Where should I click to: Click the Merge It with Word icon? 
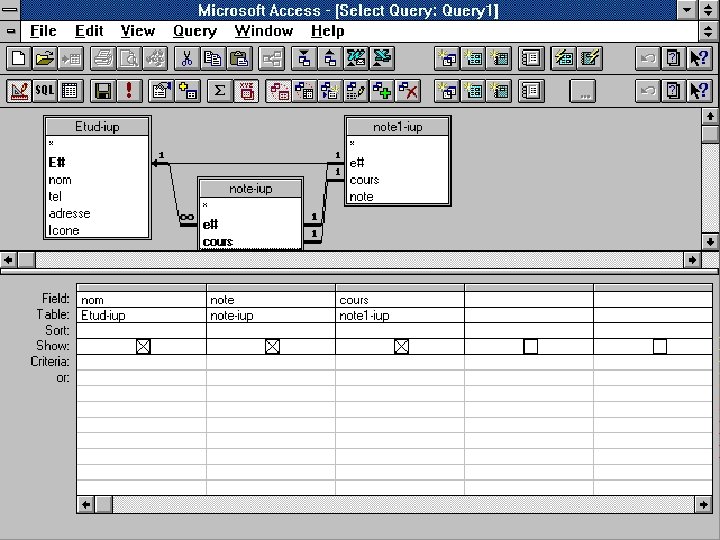tap(356, 58)
